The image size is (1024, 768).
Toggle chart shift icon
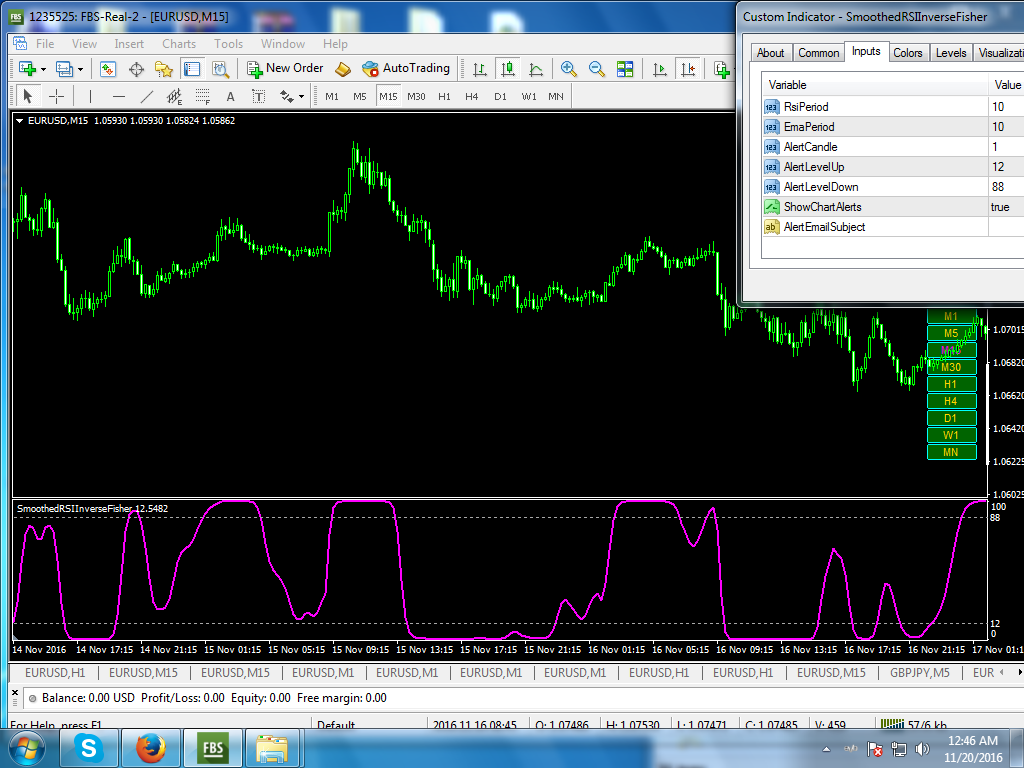click(688, 69)
